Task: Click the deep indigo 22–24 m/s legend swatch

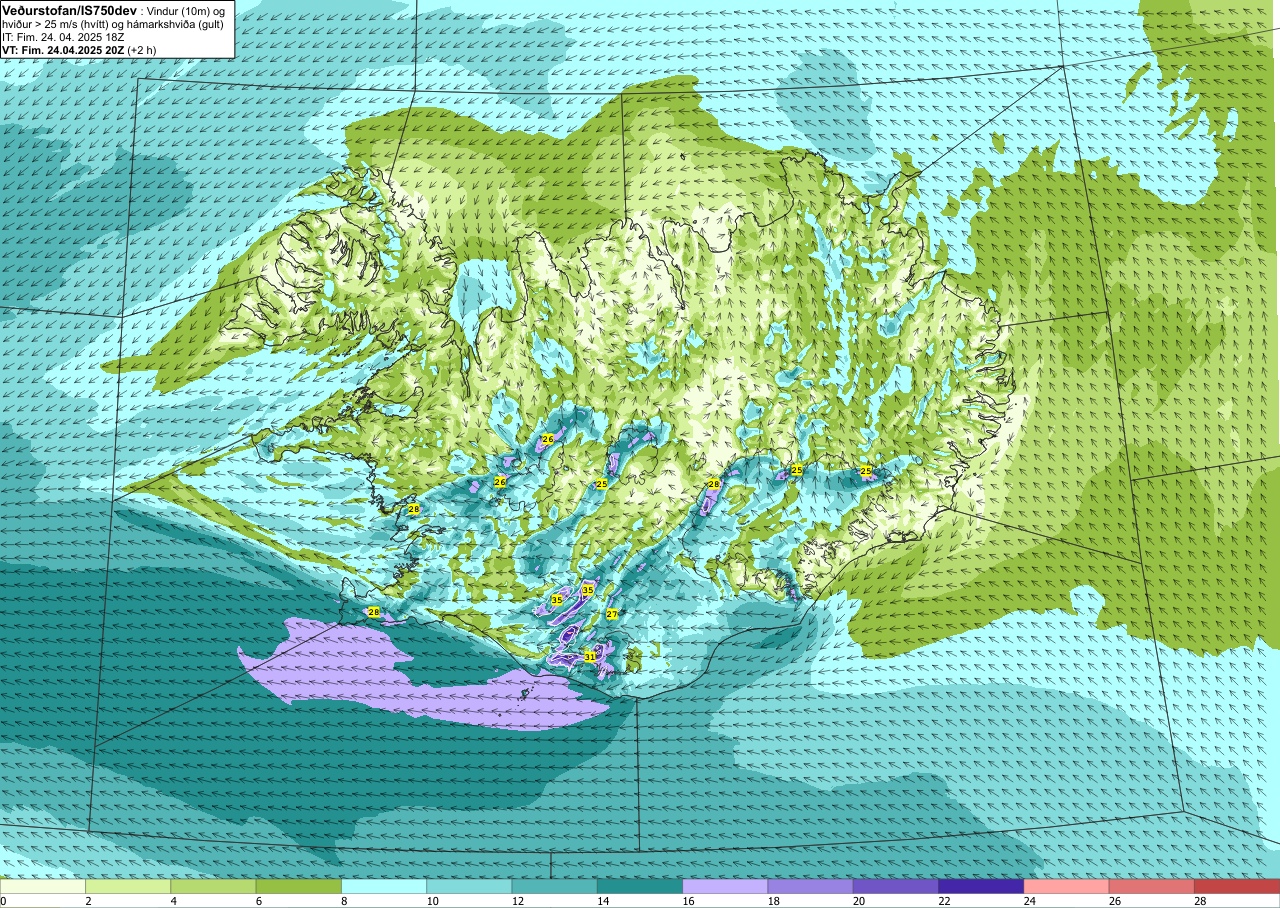Action: tap(981, 886)
